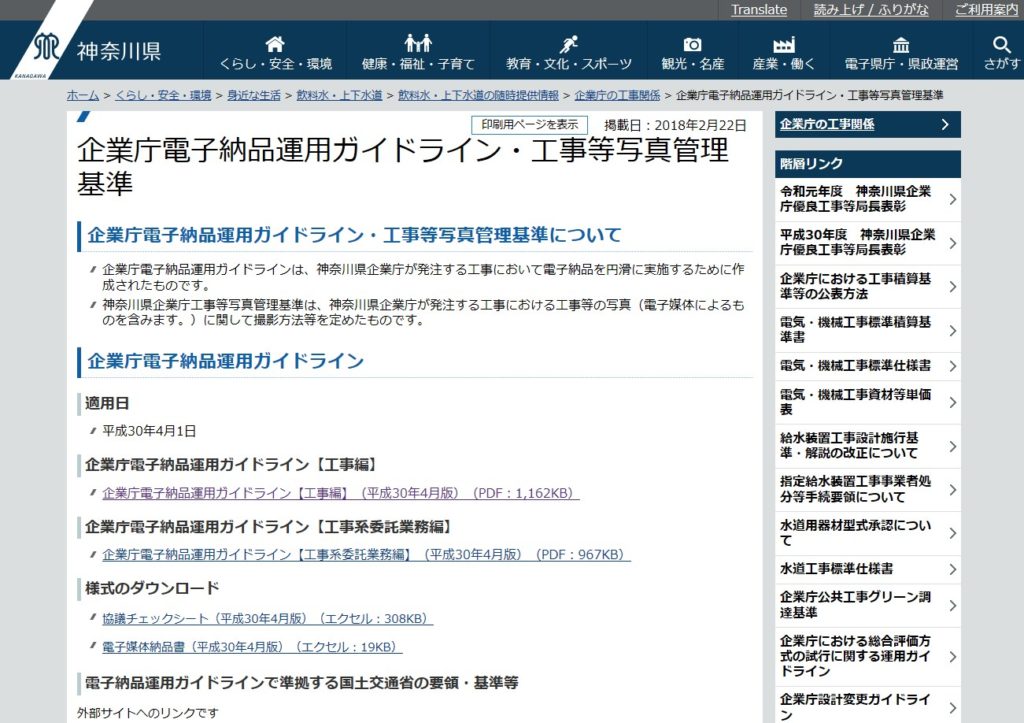Click the Kanagawa prefecture logo icon

point(46,49)
